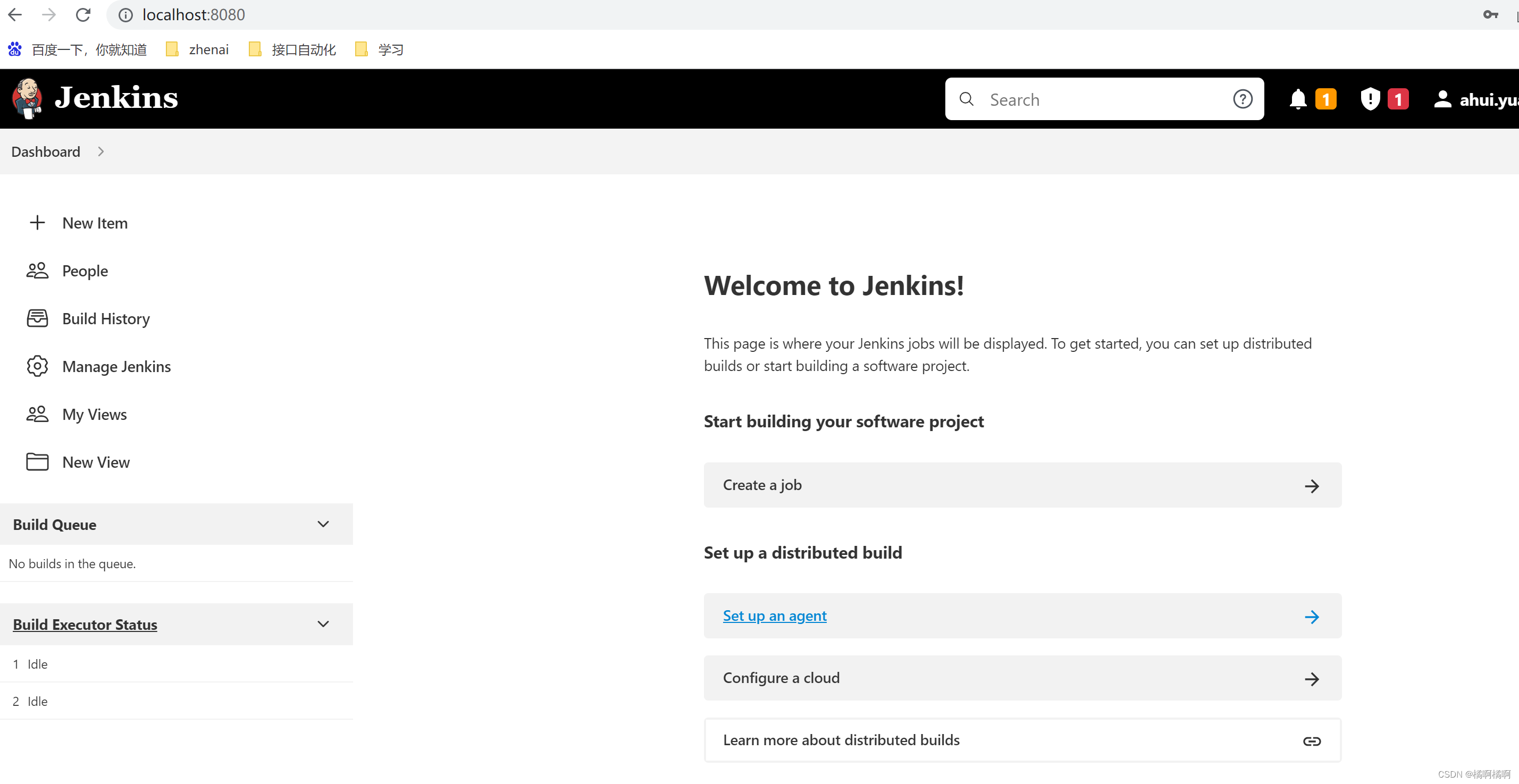Open notifications bell icon
Image resolution: width=1519 pixels, height=784 pixels.
click(x=1297, y=99)
